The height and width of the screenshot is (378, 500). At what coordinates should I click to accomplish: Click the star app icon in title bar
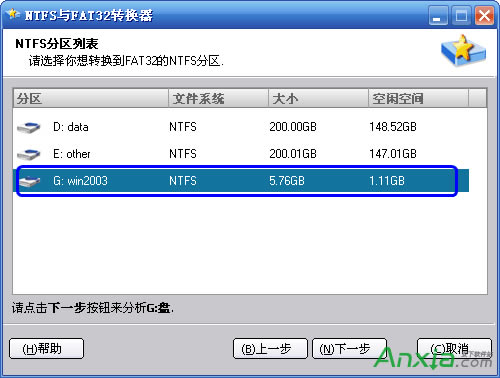pos(13,14)
